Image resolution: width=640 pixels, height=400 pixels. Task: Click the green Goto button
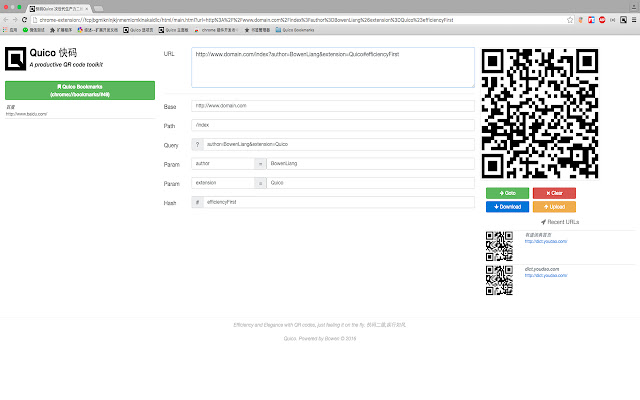[507, 193]
